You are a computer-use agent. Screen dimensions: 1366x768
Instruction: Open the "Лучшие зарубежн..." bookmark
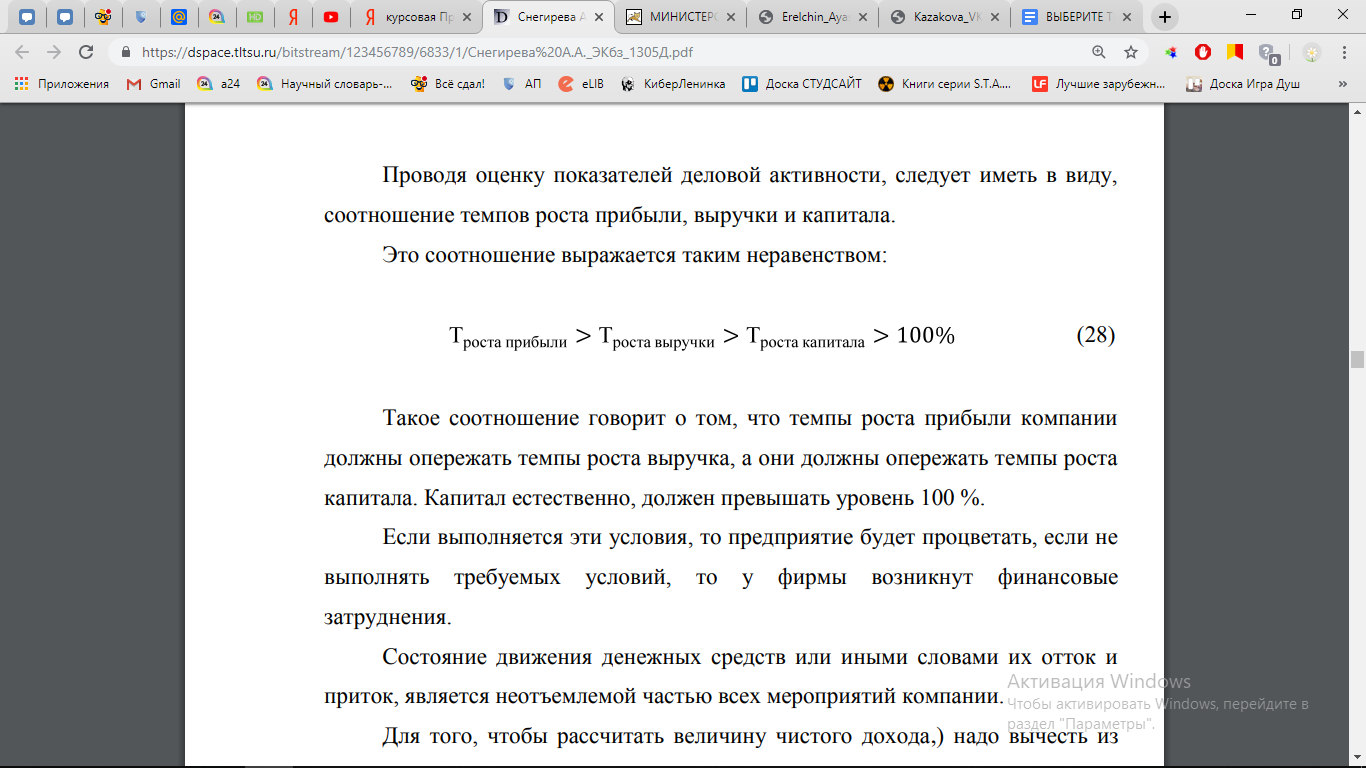[1099, 84]
